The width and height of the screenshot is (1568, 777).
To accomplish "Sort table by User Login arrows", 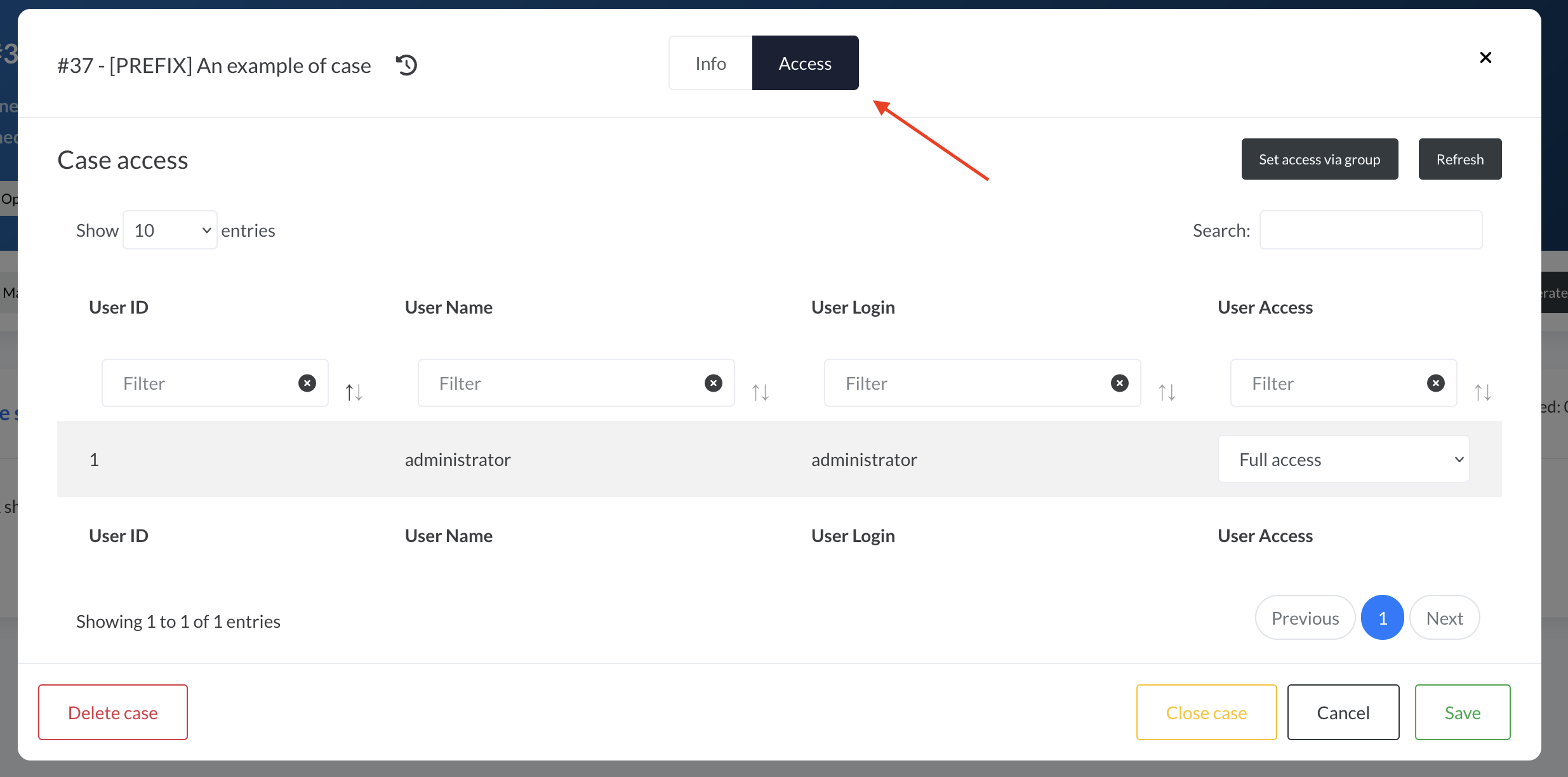I will click(1167, 392).
